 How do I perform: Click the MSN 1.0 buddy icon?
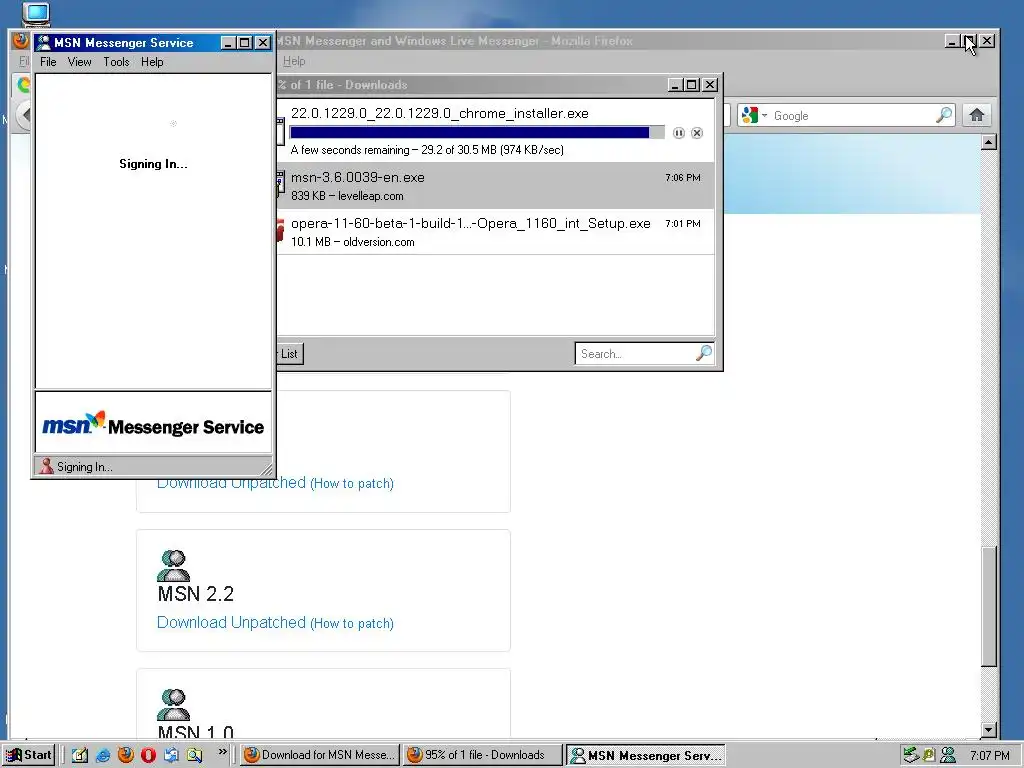pos(173,705)
